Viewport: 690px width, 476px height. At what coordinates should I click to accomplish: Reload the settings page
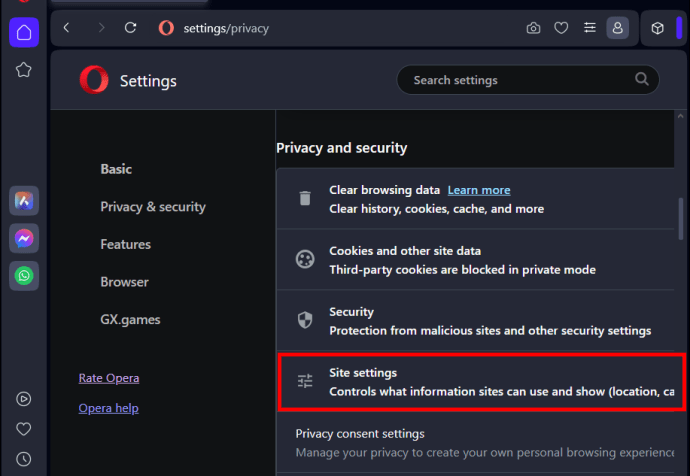click(130, 28)
